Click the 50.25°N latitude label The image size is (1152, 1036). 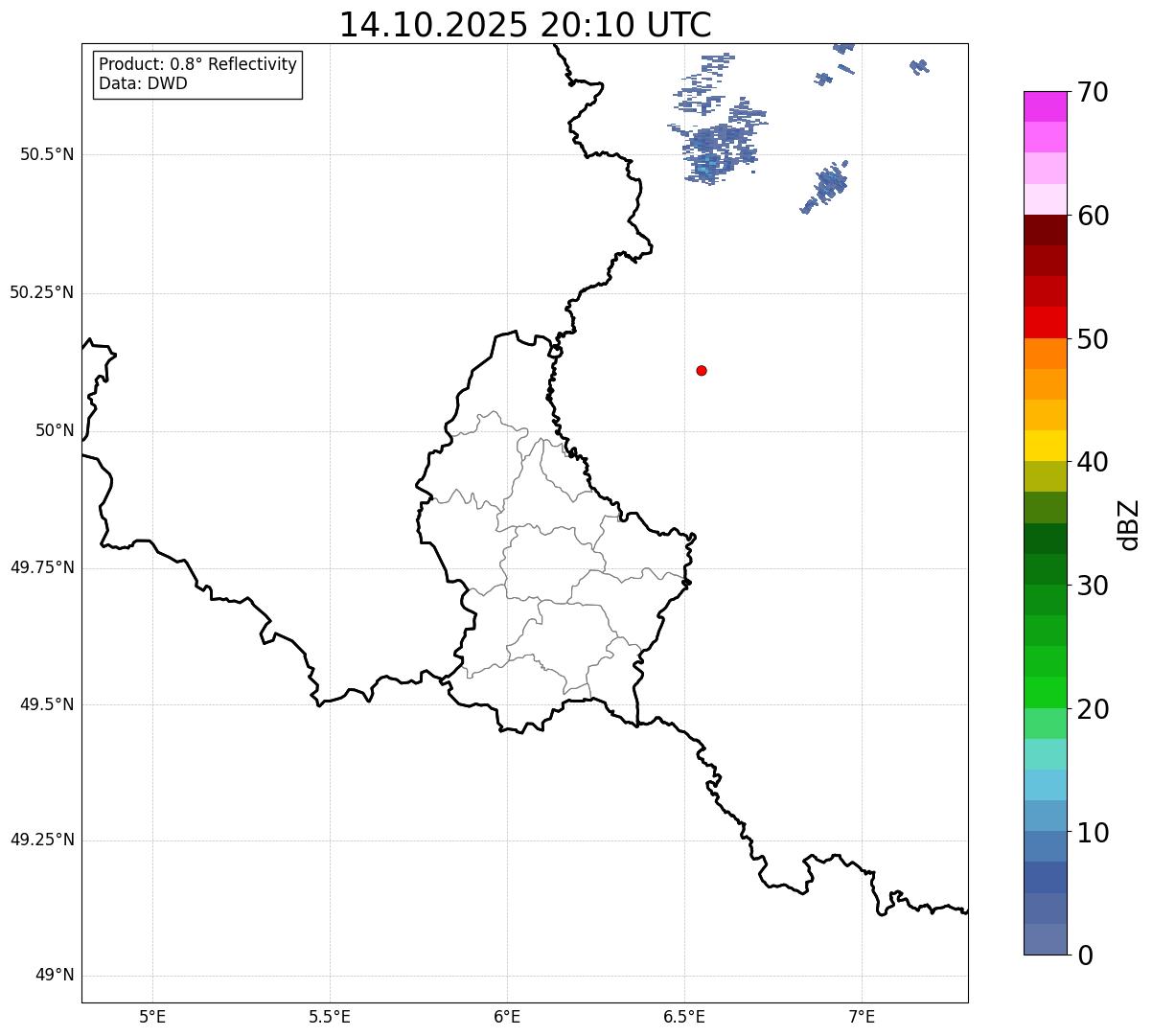41,292
